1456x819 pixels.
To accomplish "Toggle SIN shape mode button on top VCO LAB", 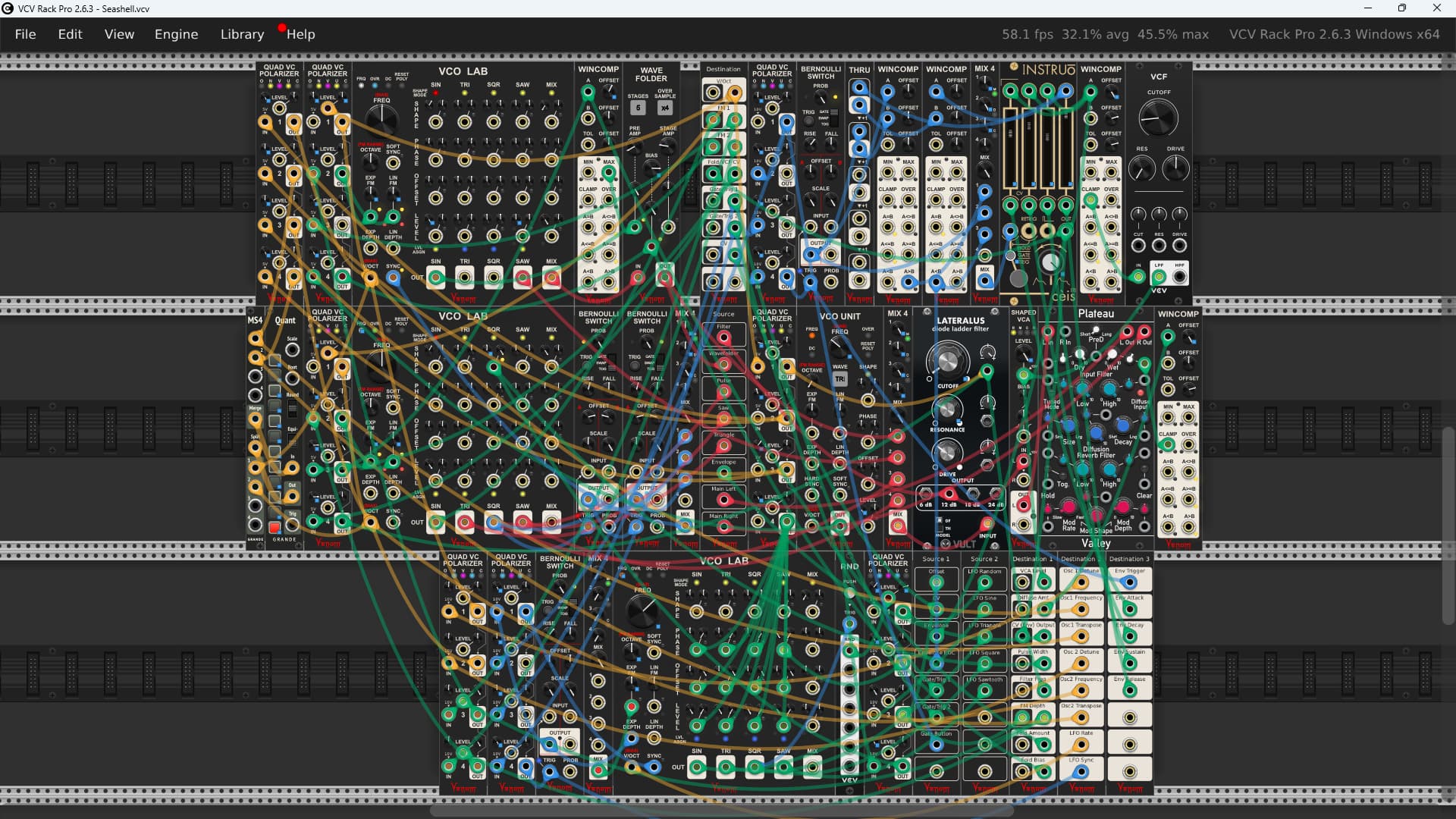I will pyautogui.click(x=436, y=93).
